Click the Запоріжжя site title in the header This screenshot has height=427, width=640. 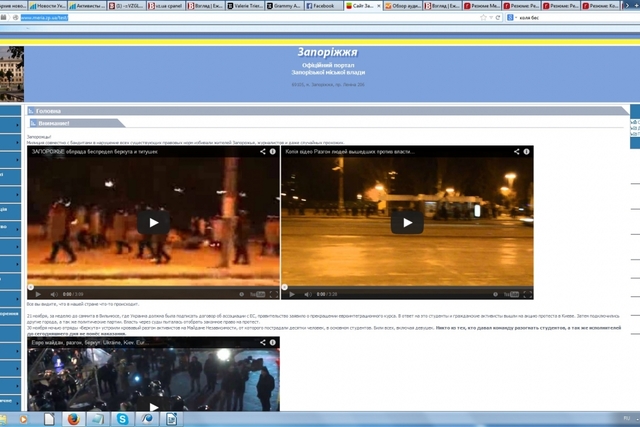pyautogui.click(x=327, y=52)
